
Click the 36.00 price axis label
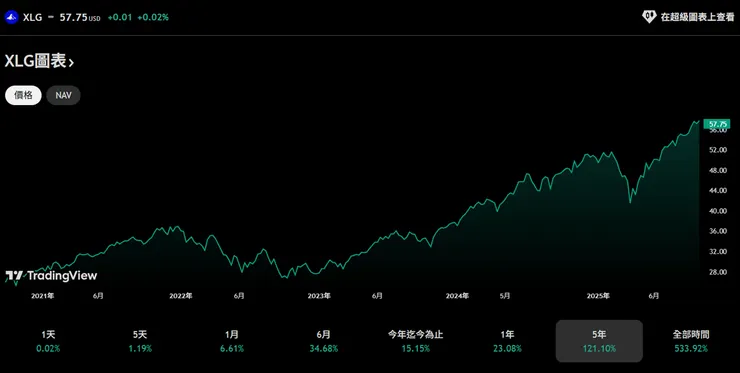[x=718, y=231]
